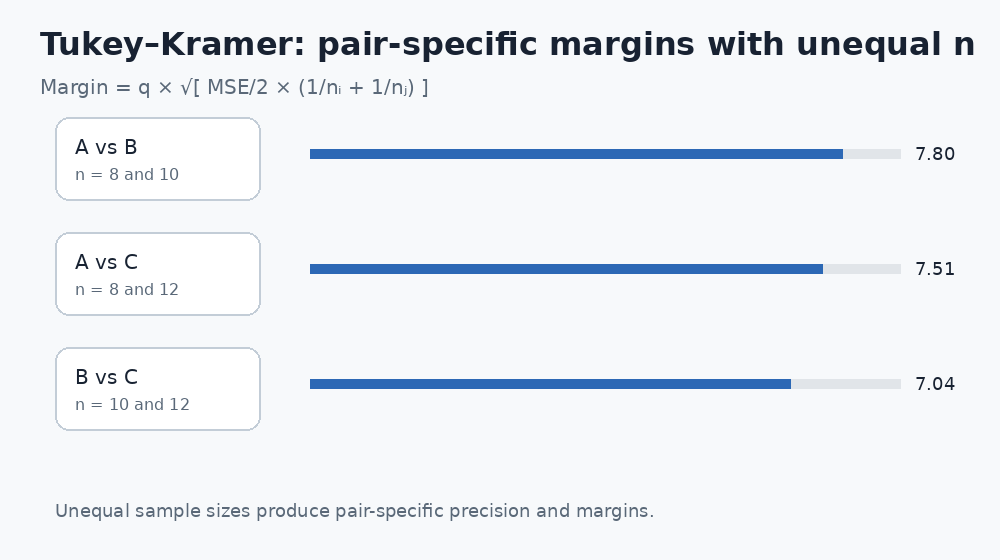
Task: Click the 7.04 margin value
Action: click(935, 384)
